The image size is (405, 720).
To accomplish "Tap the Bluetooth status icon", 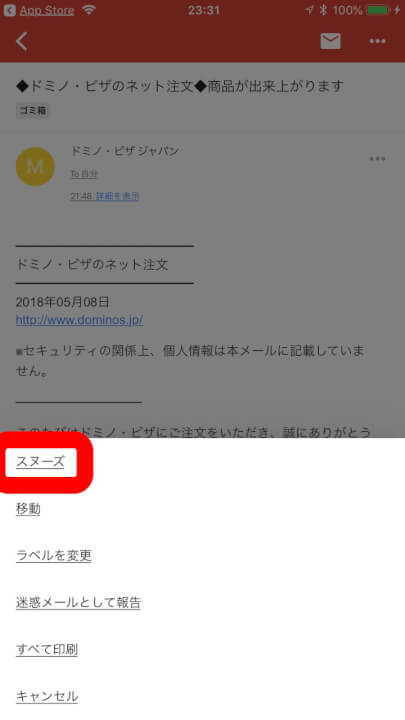I will (323, 10).
